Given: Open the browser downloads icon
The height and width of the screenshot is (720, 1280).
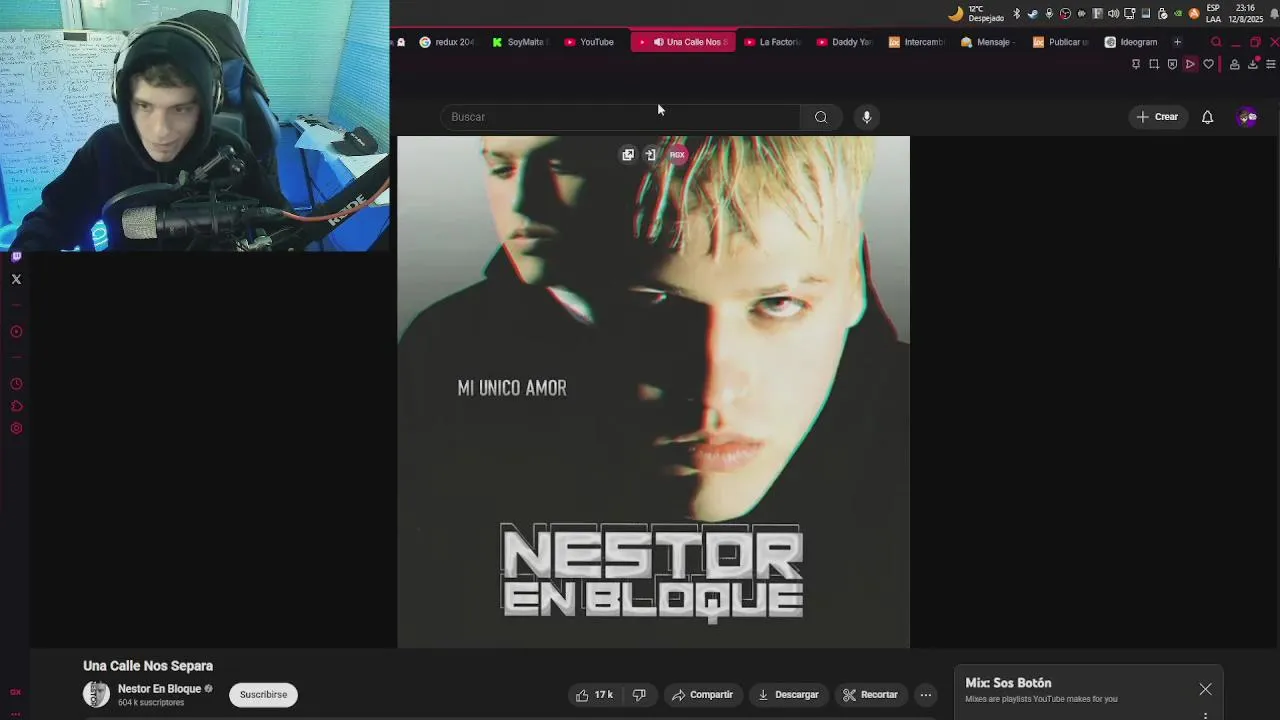Looking at the screenshot, I should (x=1253, y=64).
